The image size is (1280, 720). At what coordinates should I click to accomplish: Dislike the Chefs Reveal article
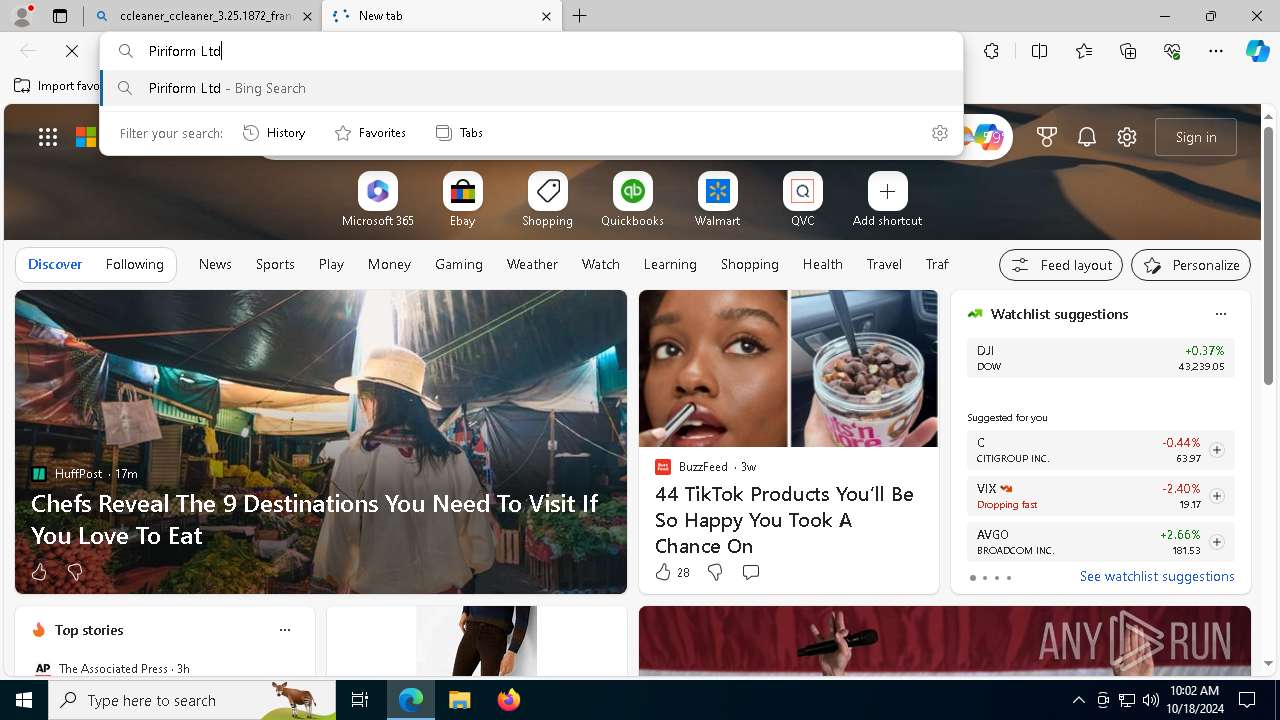74,572
